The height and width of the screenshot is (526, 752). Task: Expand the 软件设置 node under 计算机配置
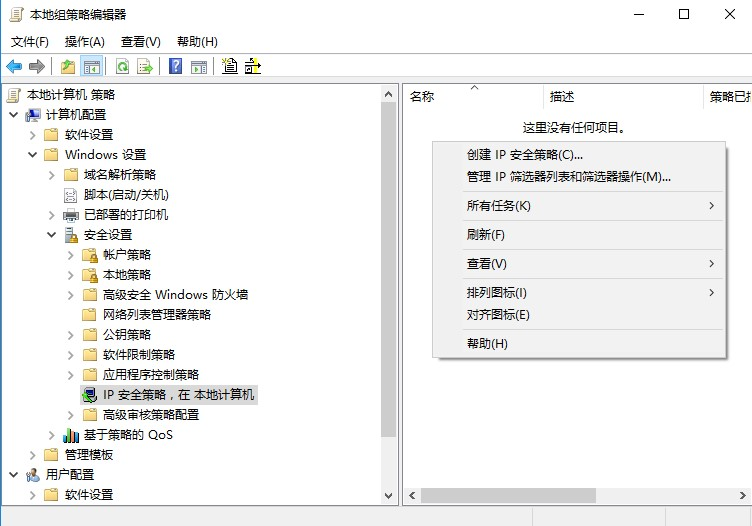[x=33, y=135]
